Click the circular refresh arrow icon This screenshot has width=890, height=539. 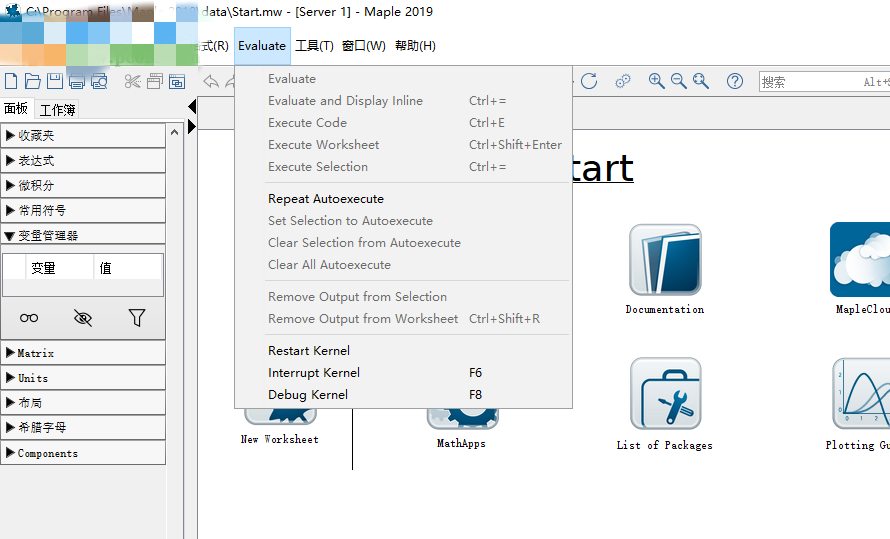(x=589, y=81)
